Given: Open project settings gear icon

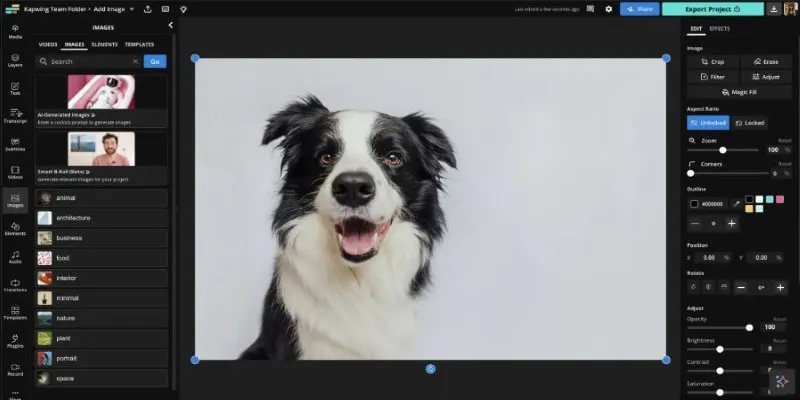Looking at the screenshot, I should 608,9.
